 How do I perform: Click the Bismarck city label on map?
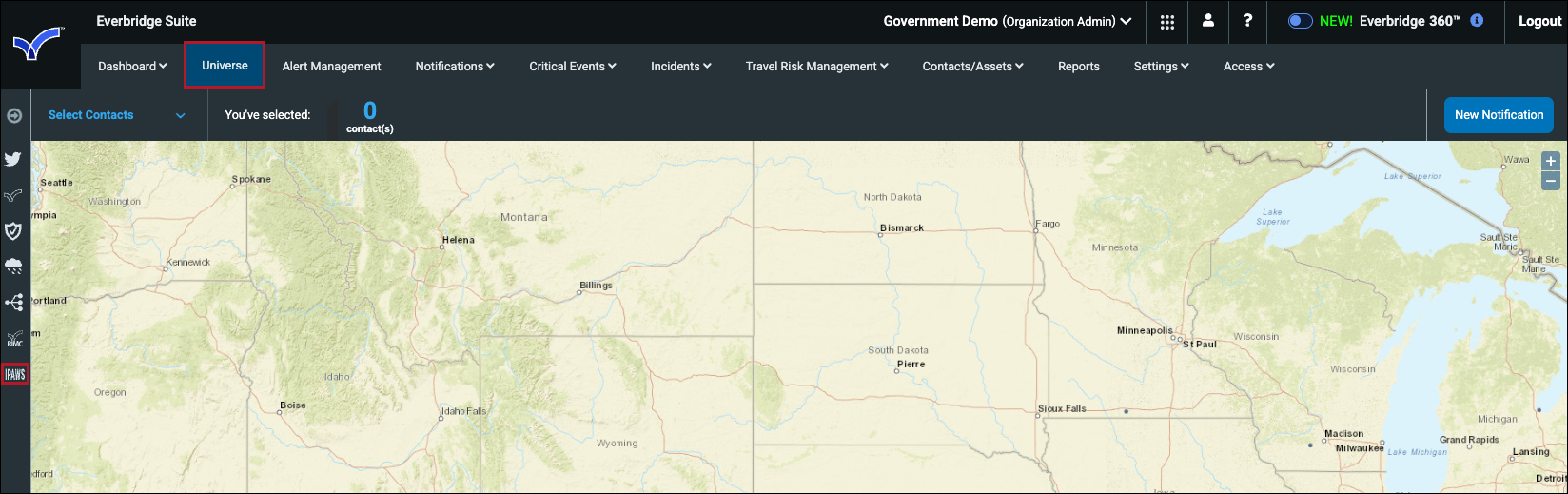[x=902, y=227]
